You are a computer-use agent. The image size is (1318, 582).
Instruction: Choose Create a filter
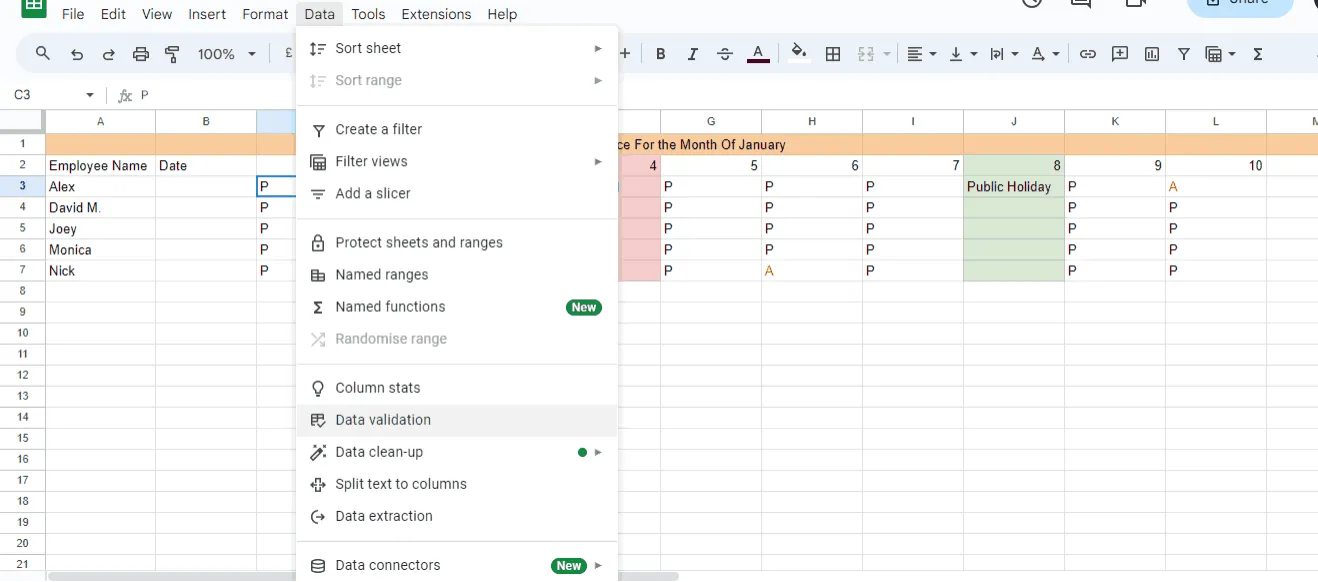pos(457,129)
